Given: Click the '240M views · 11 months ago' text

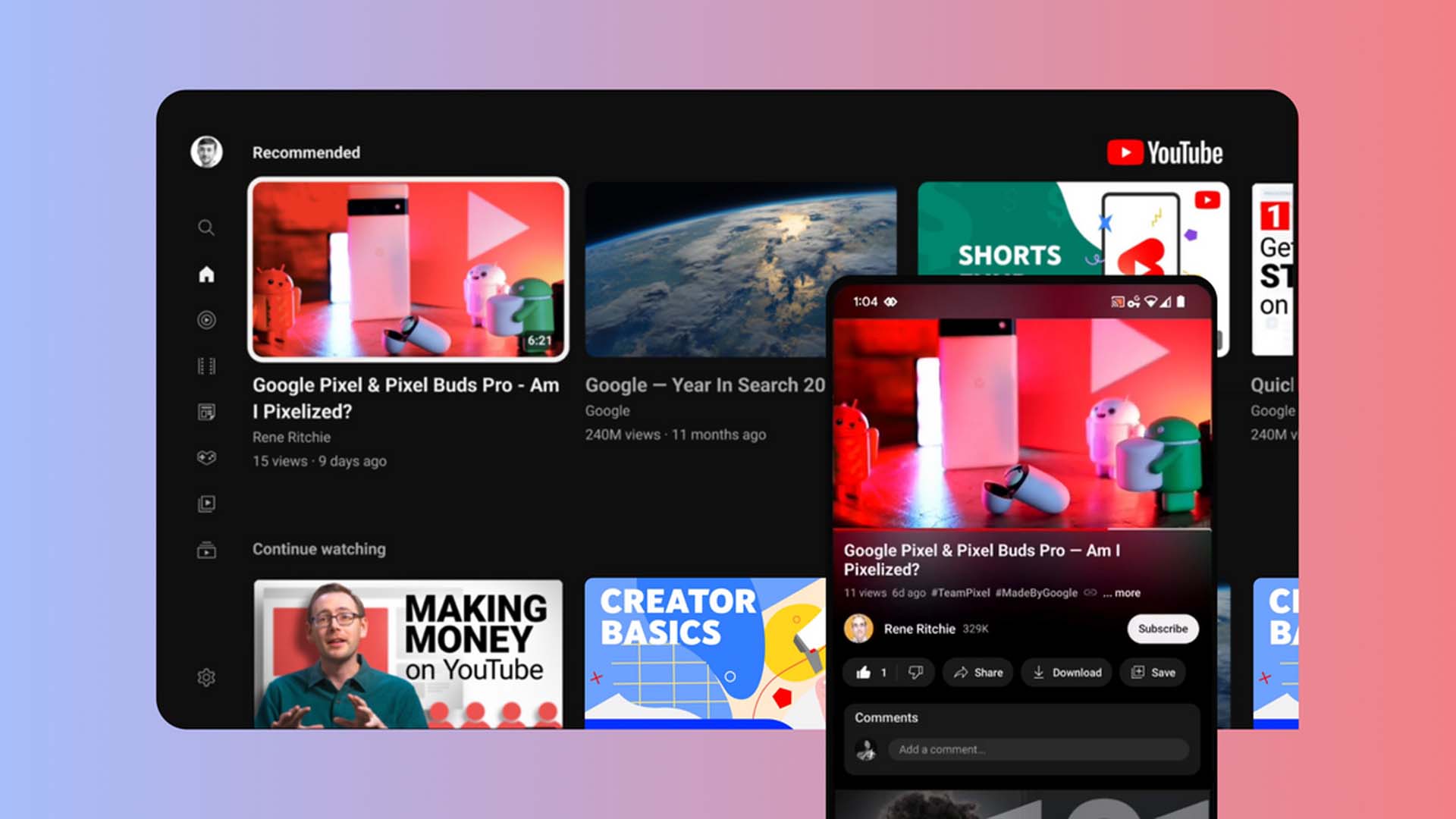Looking at the screenshot, I should pos(675,435).
